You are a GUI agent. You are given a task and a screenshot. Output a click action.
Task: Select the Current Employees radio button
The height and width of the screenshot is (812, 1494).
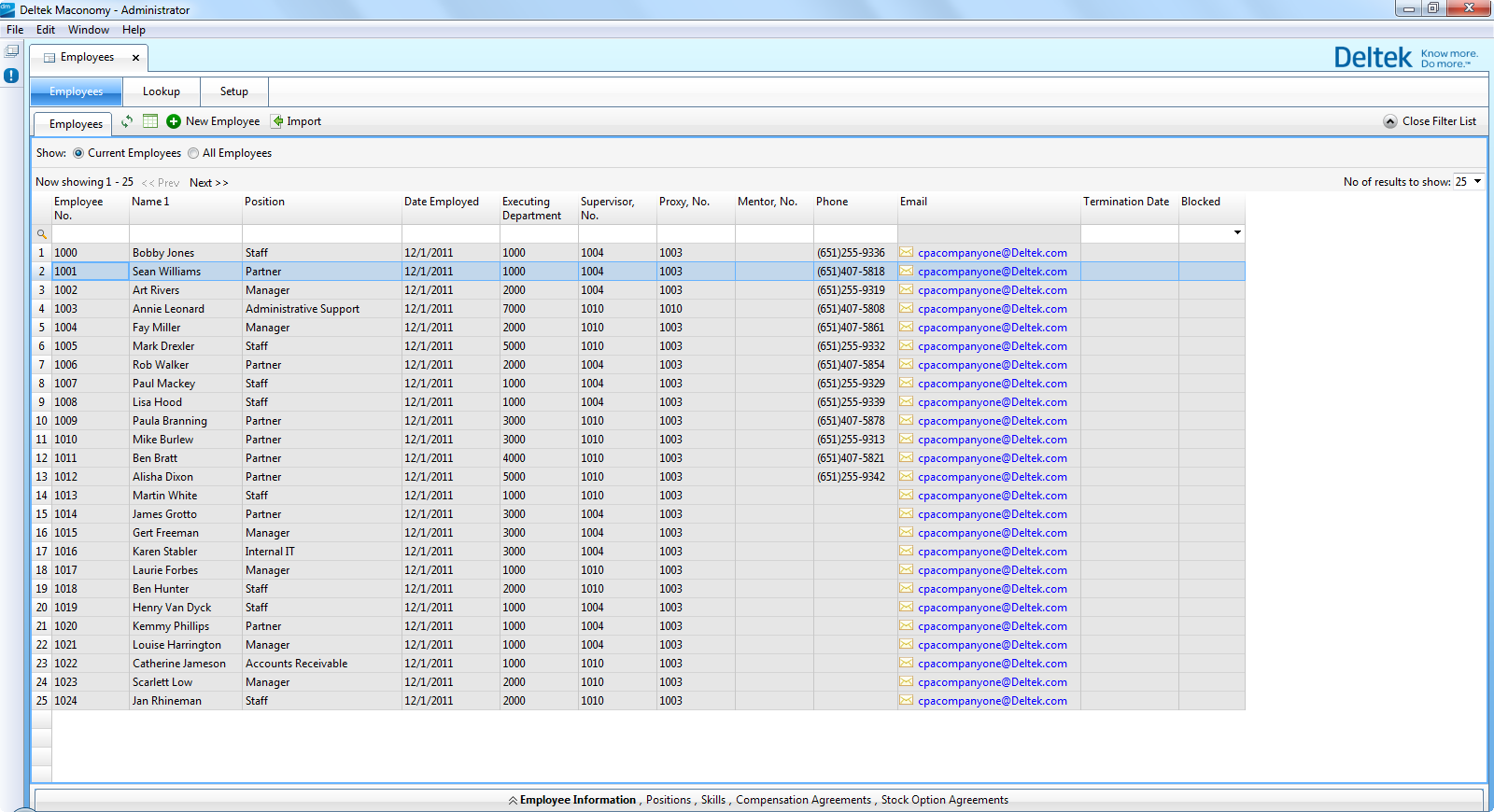tap(78, 153)
